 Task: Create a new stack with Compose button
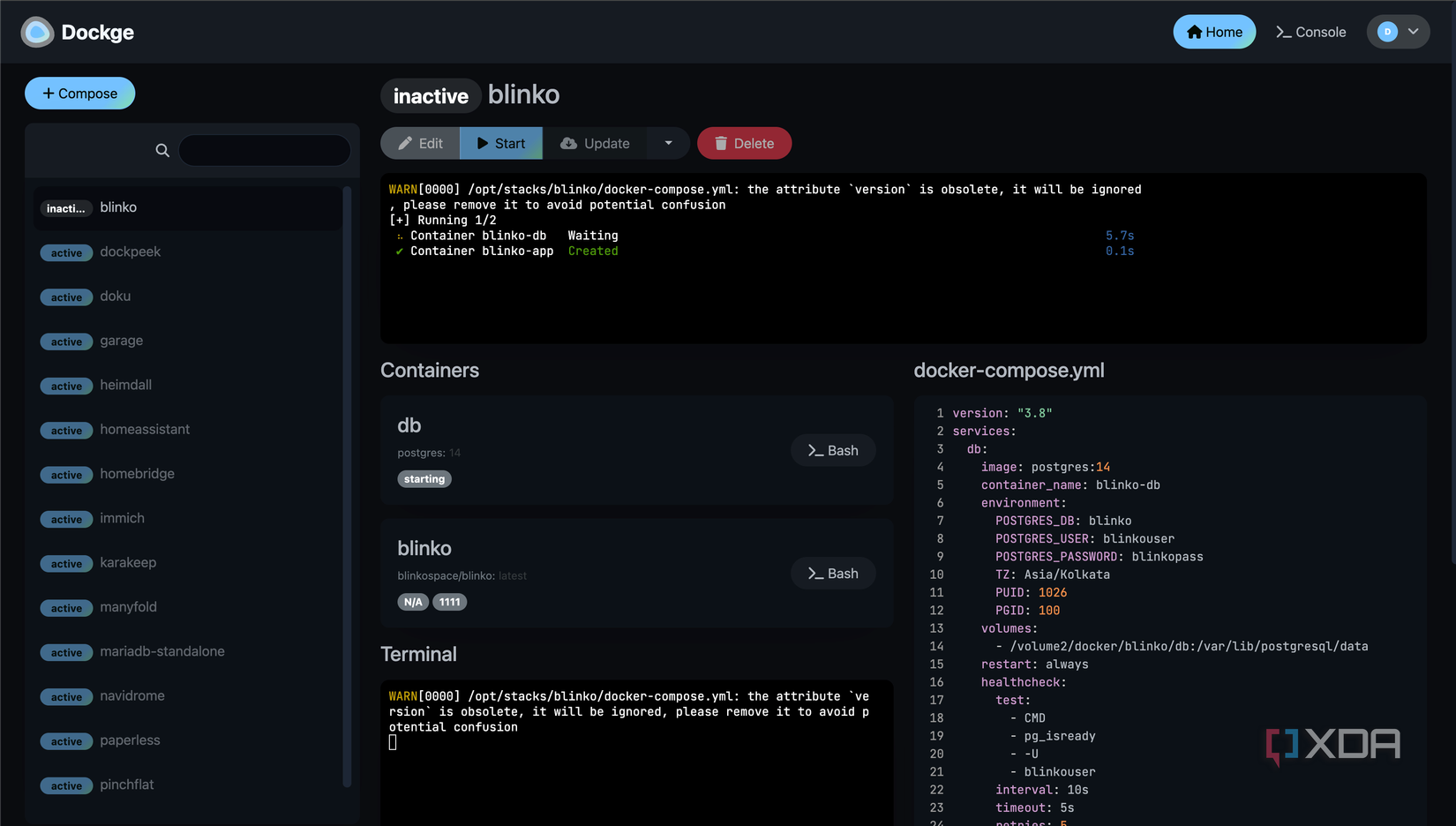click(x=79, y=94)
